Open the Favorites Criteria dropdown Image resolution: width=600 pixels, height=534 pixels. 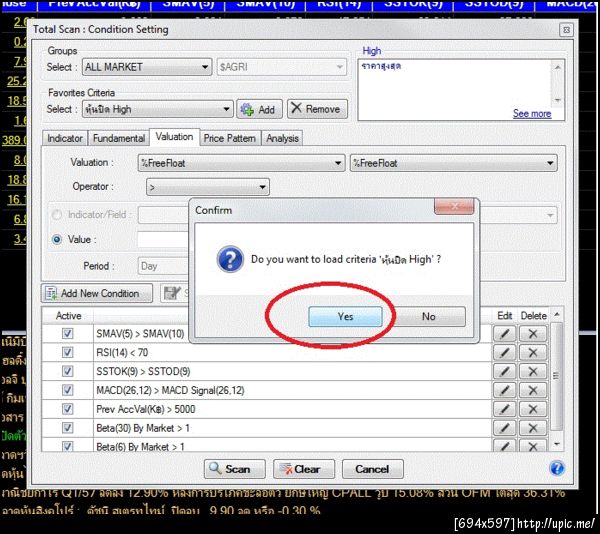157,109
